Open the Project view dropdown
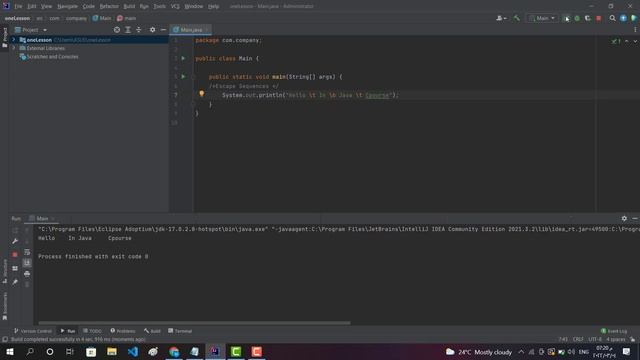This screenshot has width=640, height=360. [31, 30]
